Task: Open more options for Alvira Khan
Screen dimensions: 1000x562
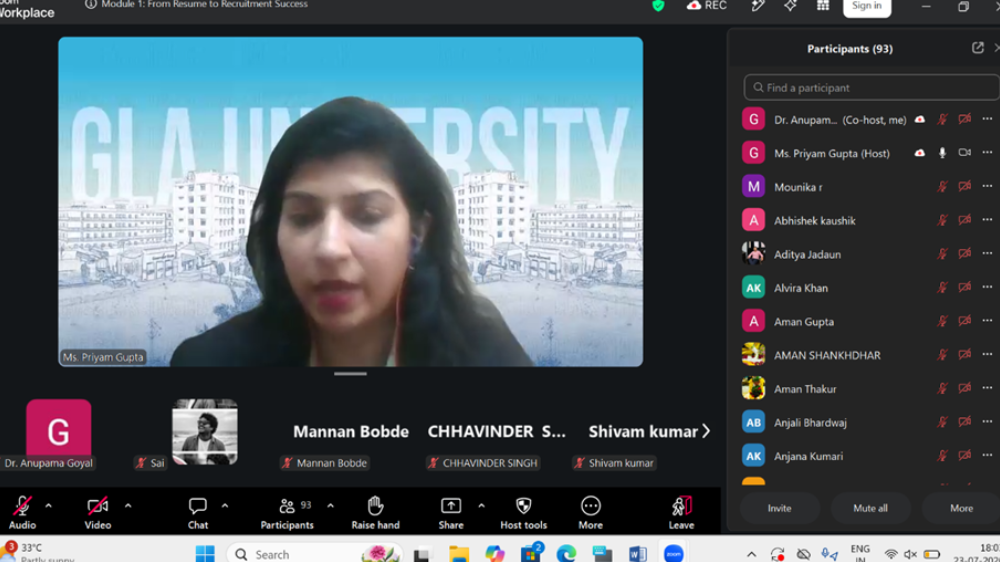Action: 987,287
